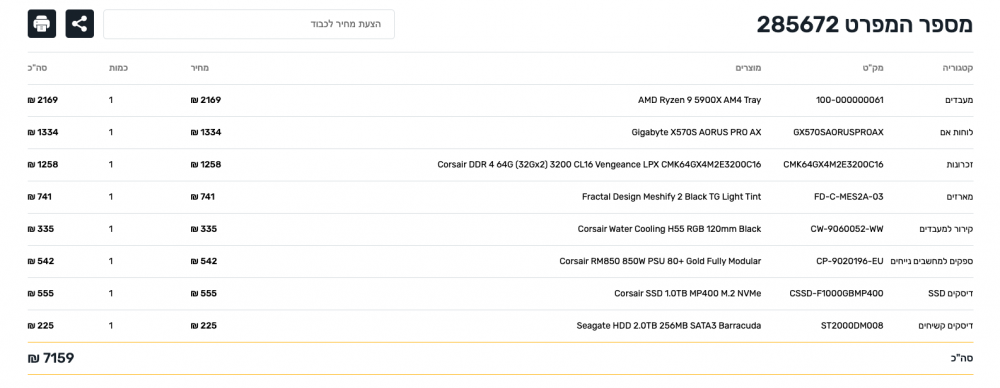Select product AMD Ryzen 9 5900X AM4 Tray

tap(700, 100)
